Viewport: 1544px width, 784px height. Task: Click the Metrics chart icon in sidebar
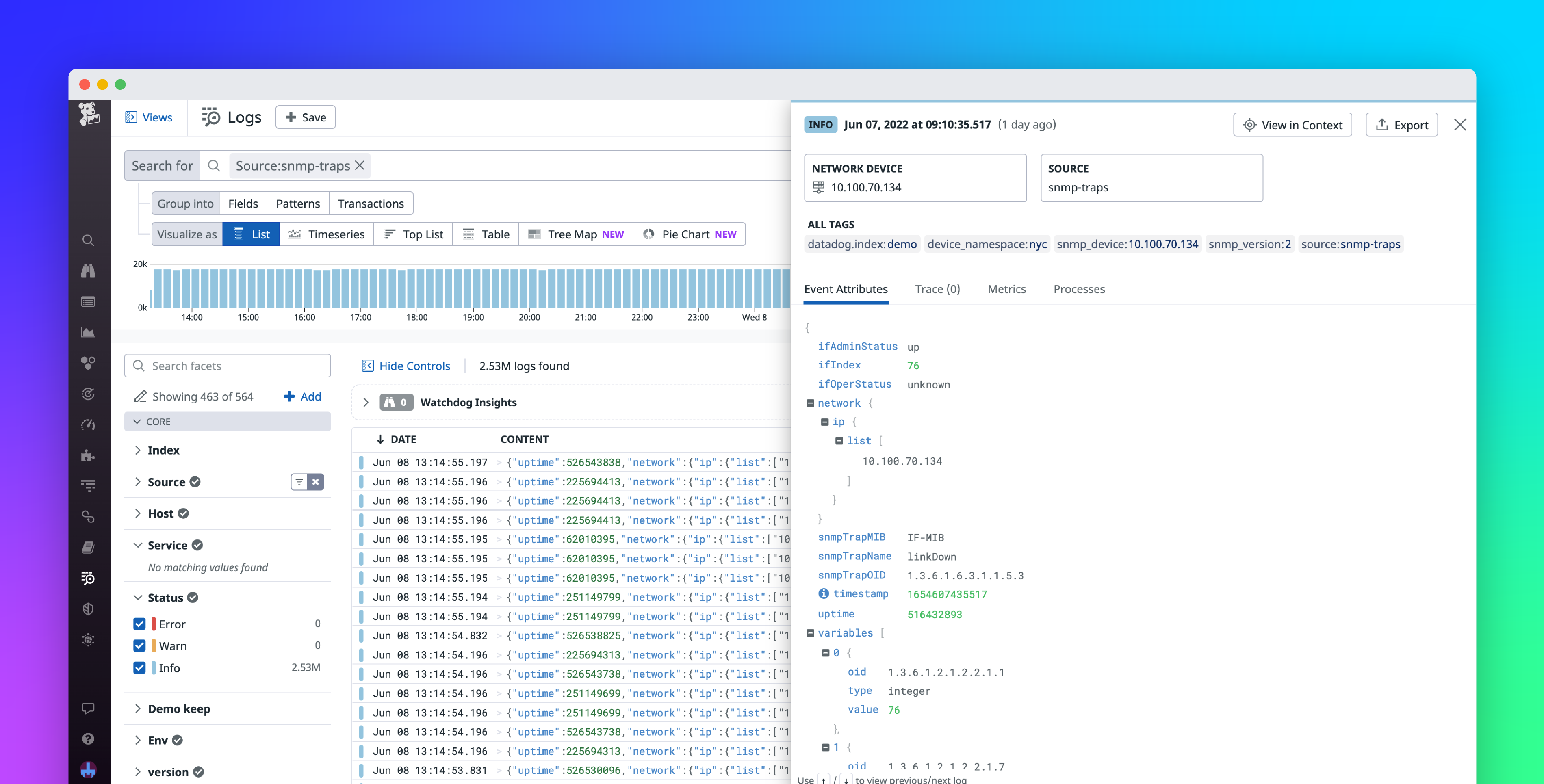pos(88,333)
